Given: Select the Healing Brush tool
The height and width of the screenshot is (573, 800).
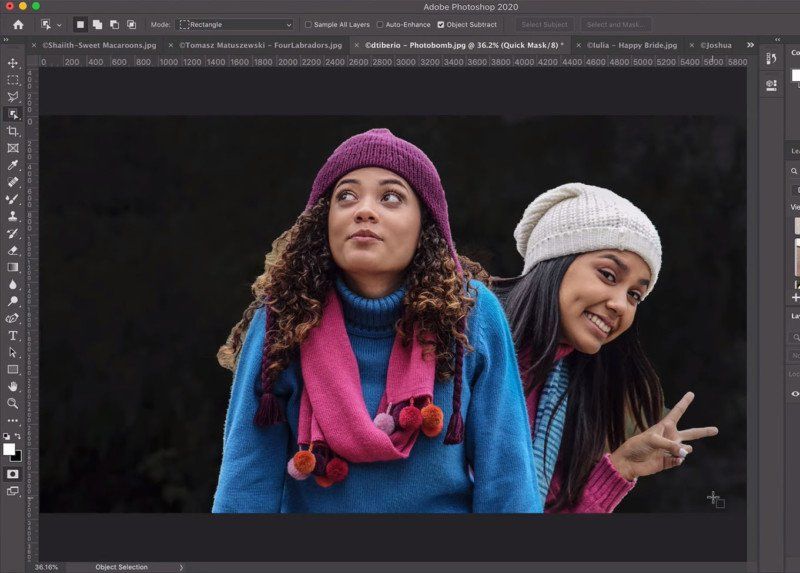Looking at the screenshot, I should (x=13, y=182).
